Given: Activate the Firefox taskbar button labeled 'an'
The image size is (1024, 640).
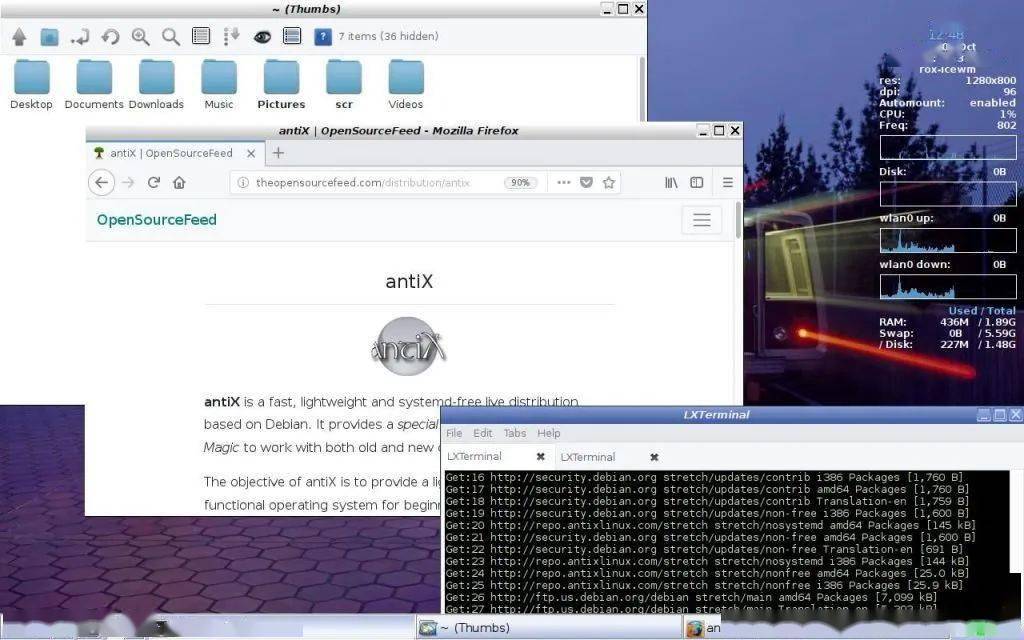Looking at the screenshot, I should pyautogui.click(x=705, y=628).
